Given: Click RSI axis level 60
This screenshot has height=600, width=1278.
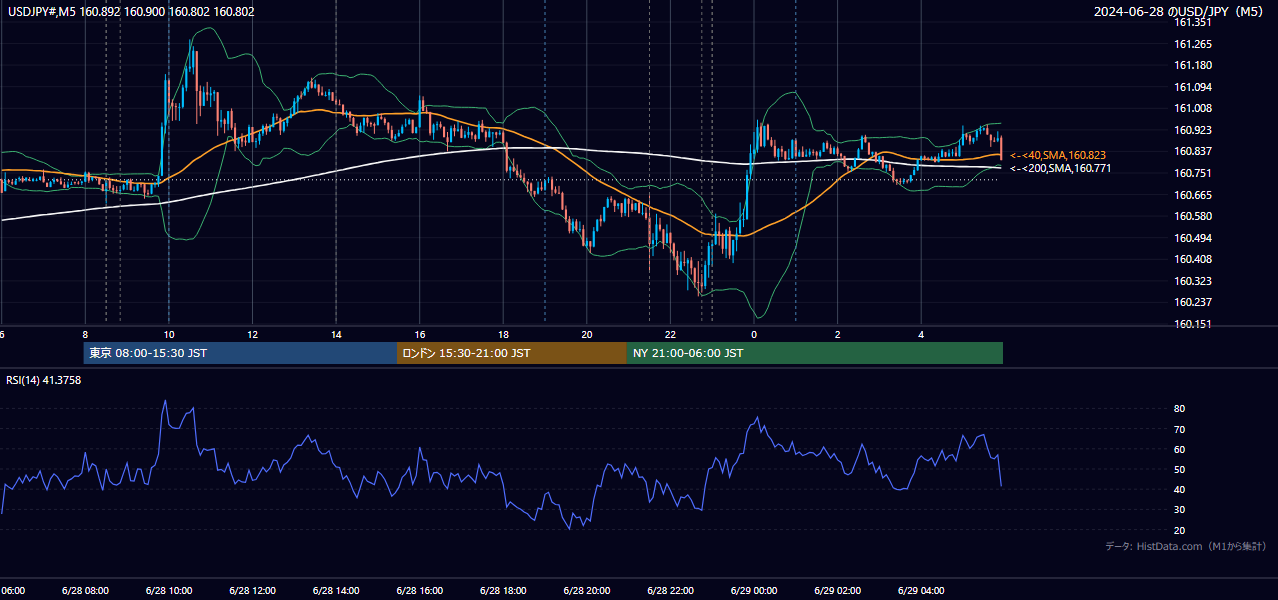Looking at the screenshot, I should click(1180, 449).
